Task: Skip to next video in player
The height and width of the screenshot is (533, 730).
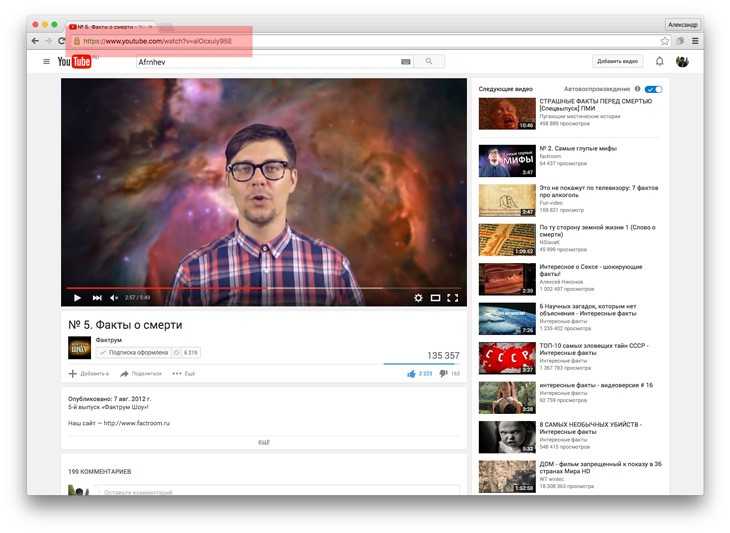Action: coord(97,298)
